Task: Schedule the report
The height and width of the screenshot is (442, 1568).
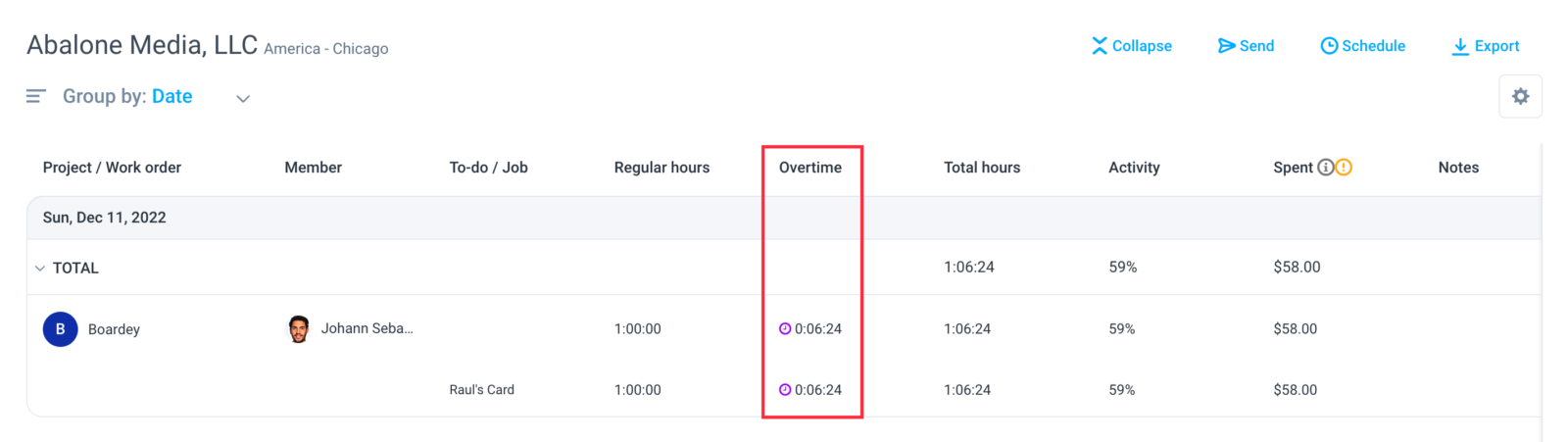Action: point(1362,46)
